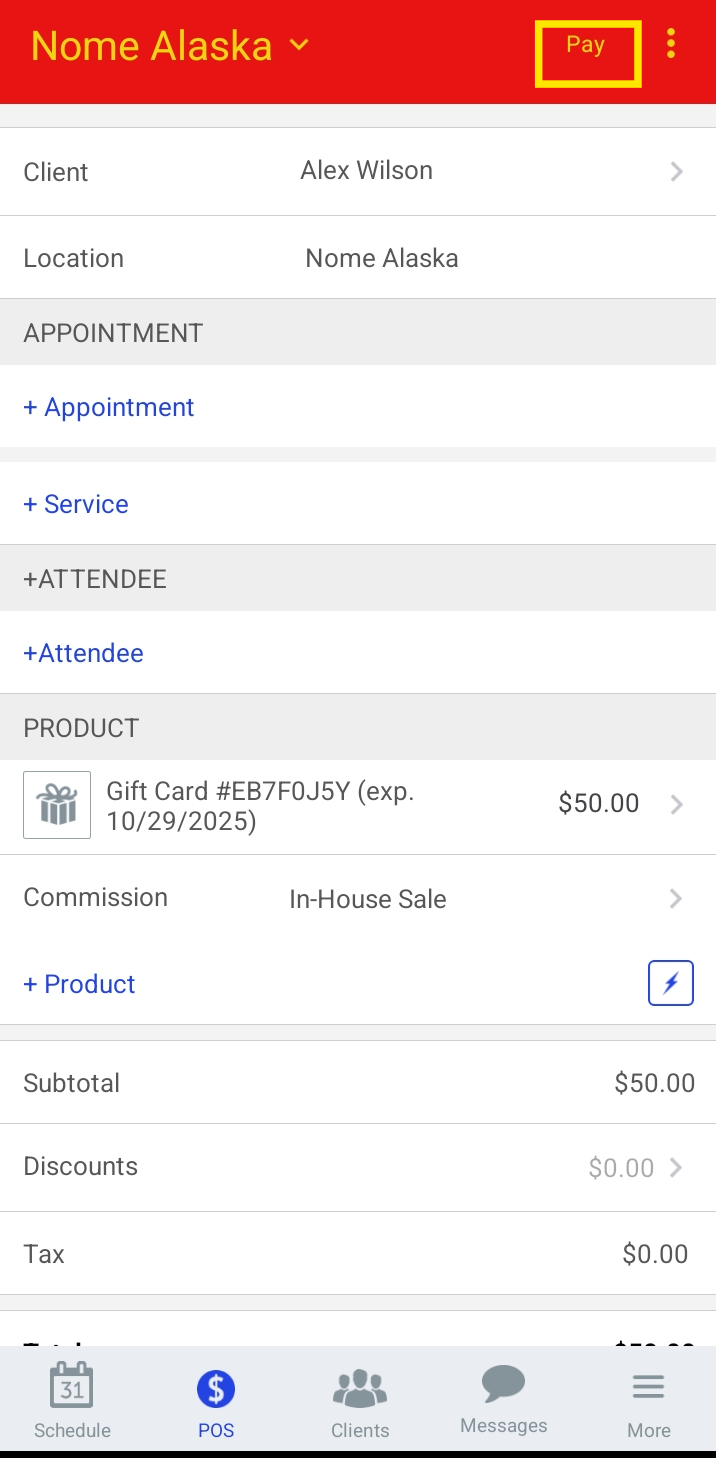Select the Gift Card #EB7F0J5Y item text
The width and height of the screenshot is (716, 1458).
pyautogui.click(x=260, y=806)
